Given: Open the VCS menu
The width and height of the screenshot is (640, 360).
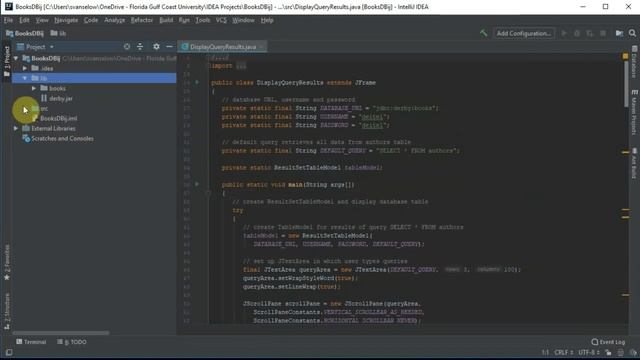Looking at the screenshot, I should tap(221, 20).
